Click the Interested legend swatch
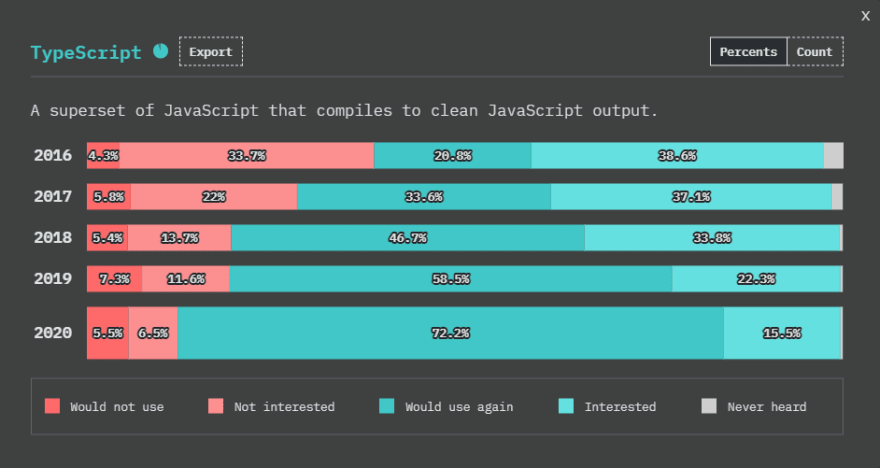 pyautogui.click(x=566, y=406)
